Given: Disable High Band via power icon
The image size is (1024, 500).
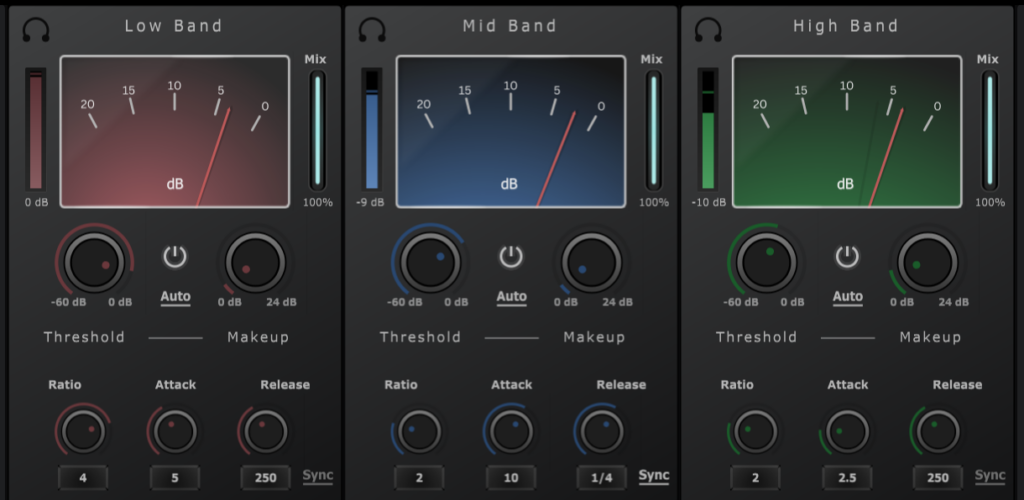Looking at the screenshot, I should (847, 257).
